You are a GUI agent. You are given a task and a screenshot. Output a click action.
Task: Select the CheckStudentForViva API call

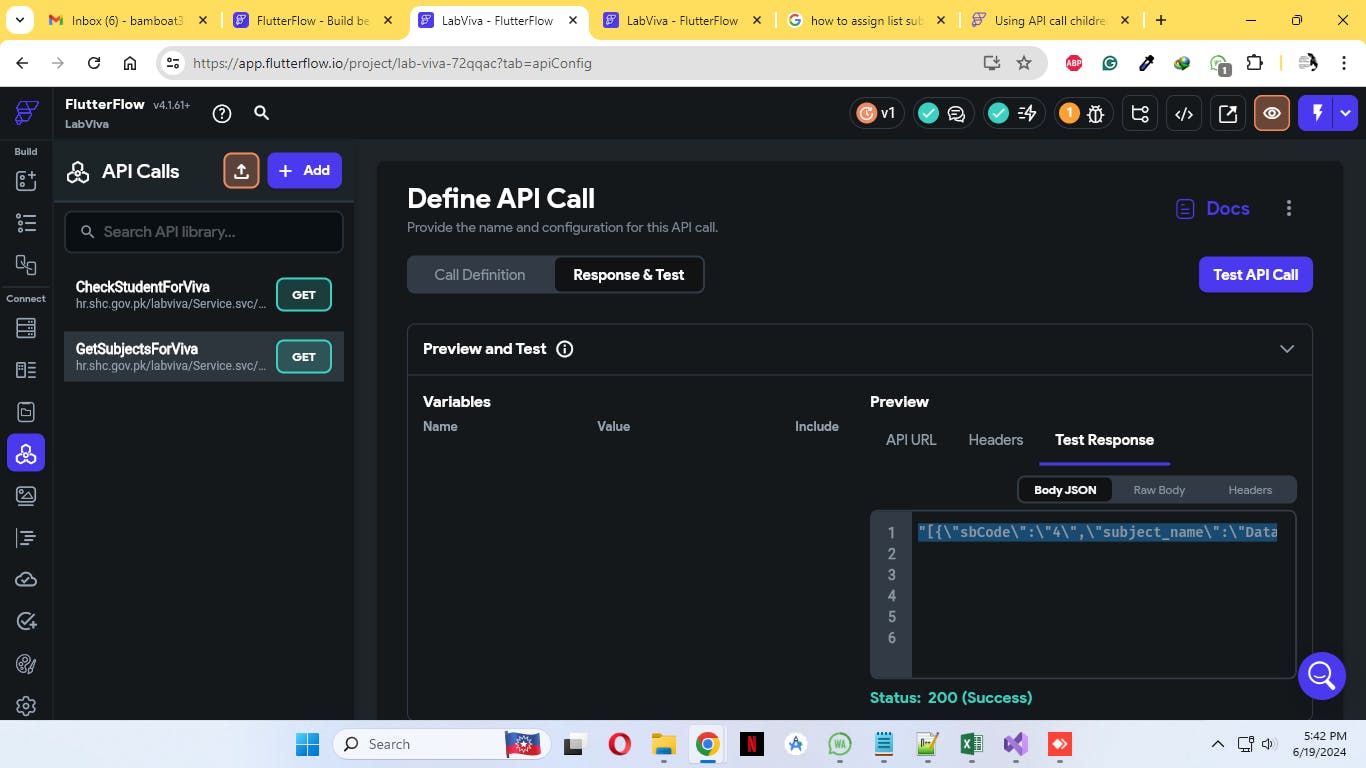coord(204,295)
